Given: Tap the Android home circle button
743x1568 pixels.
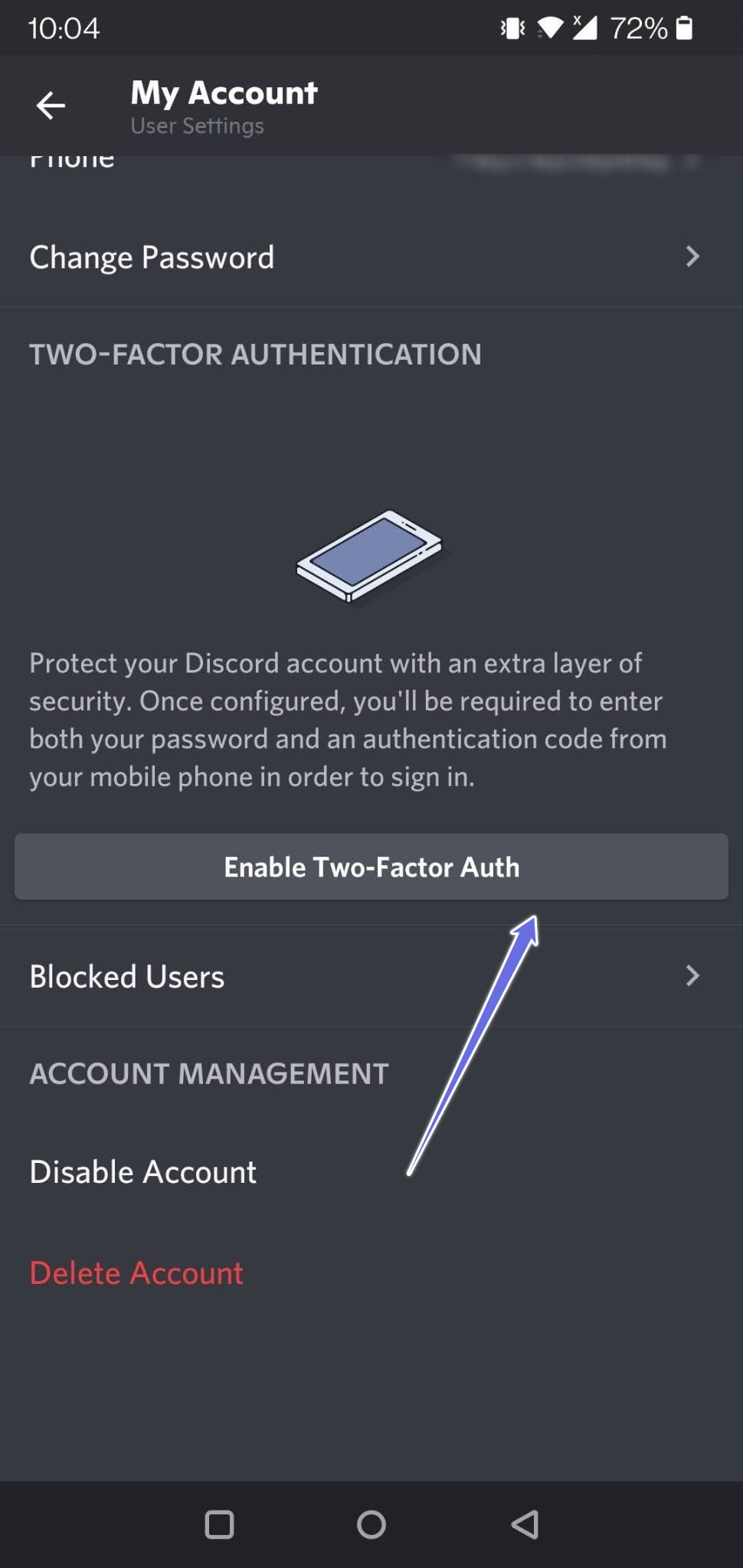Looking at the screenshot, I should coord(371,1524).
